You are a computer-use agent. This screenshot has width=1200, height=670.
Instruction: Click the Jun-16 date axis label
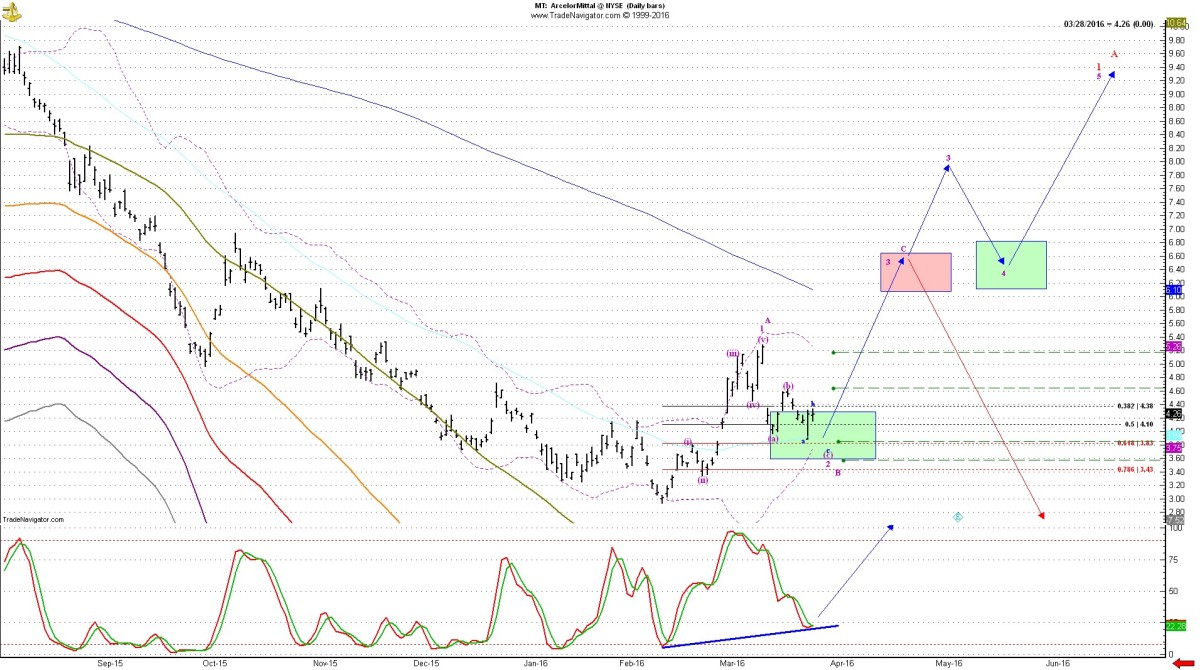coord(1057,662)
